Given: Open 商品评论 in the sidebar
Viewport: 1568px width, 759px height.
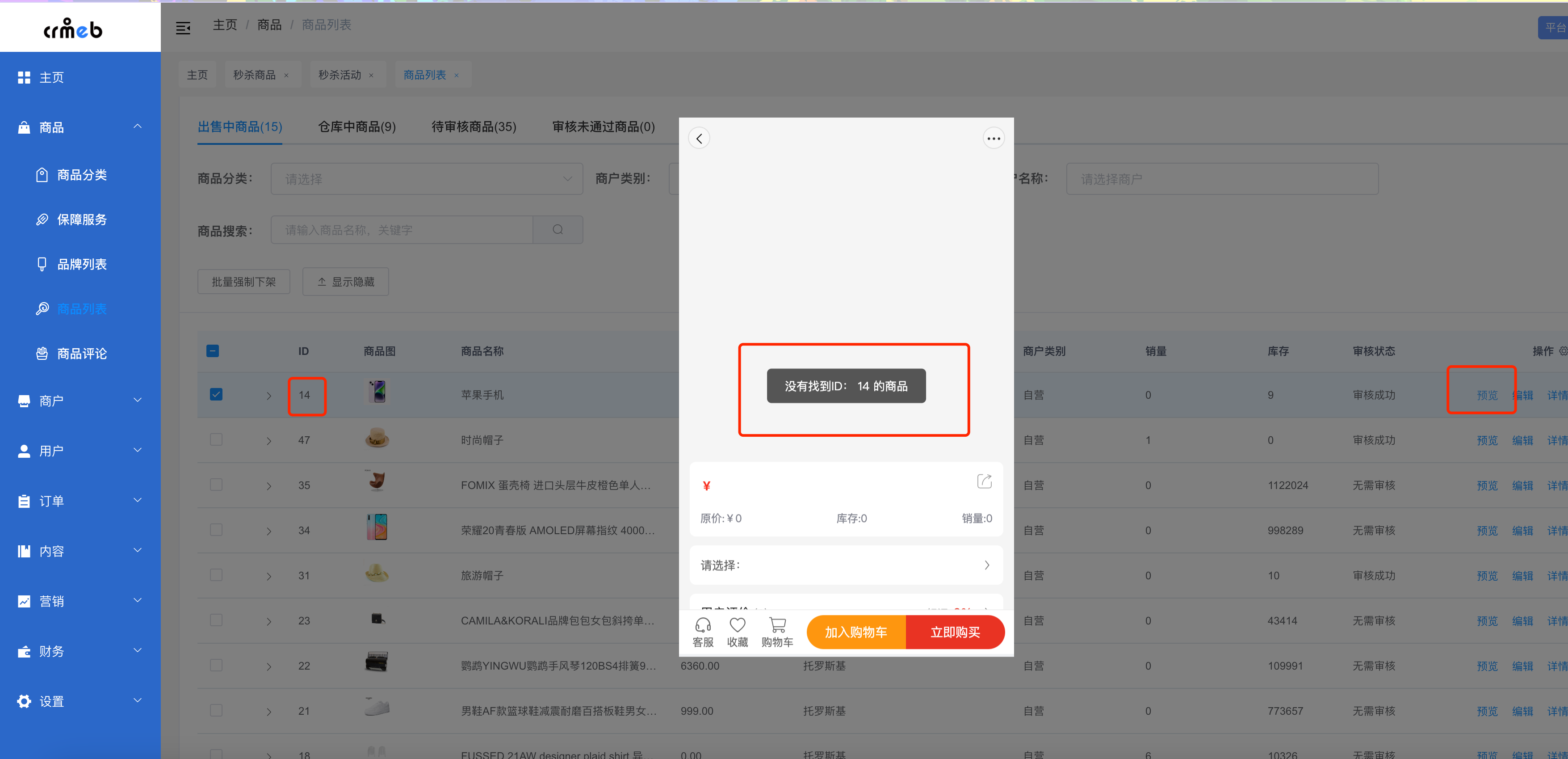Looking at the screenshot, I should click(82, 353).
